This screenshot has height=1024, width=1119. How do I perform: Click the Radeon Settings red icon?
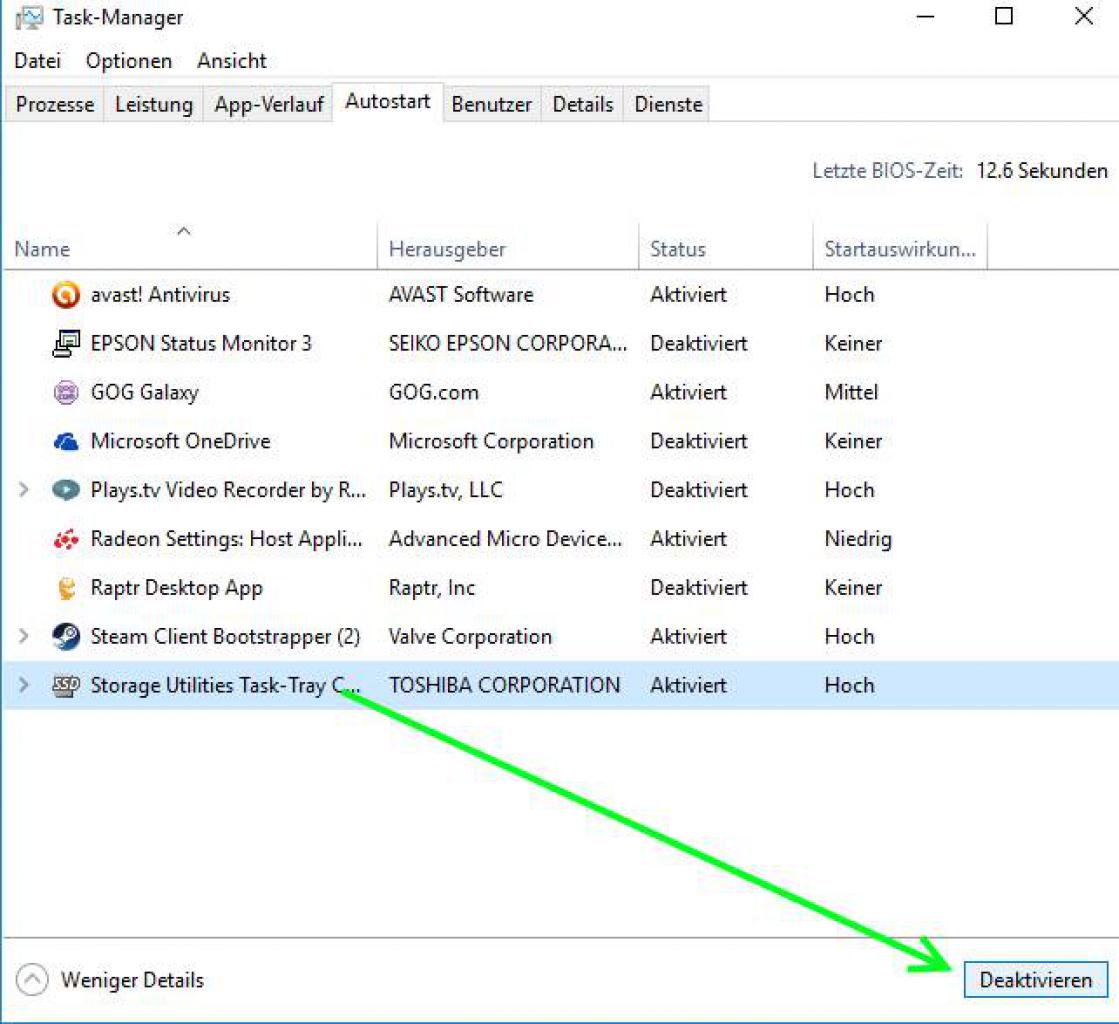(x=66, y=539)
